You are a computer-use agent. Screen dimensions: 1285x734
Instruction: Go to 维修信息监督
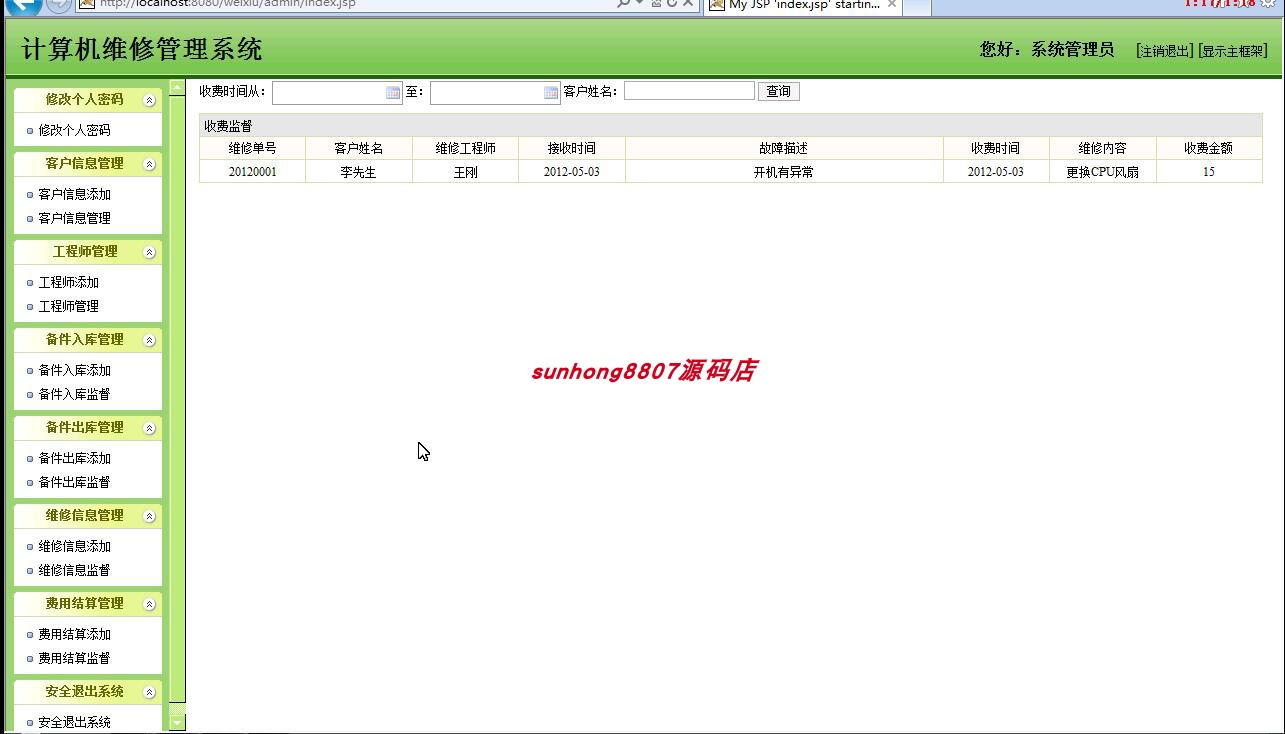point(74,570)
